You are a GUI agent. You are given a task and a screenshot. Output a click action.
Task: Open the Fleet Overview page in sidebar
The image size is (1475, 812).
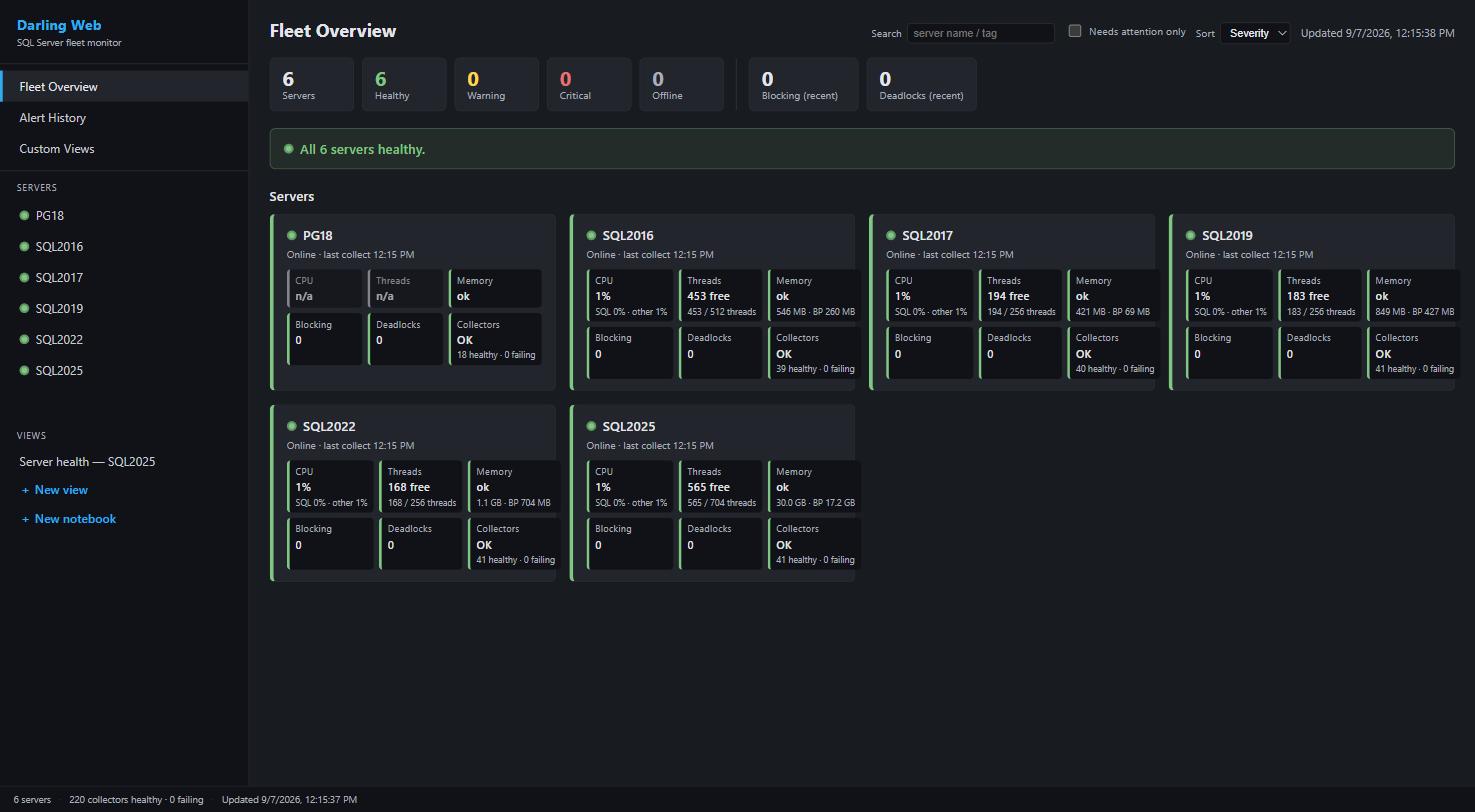124,86
